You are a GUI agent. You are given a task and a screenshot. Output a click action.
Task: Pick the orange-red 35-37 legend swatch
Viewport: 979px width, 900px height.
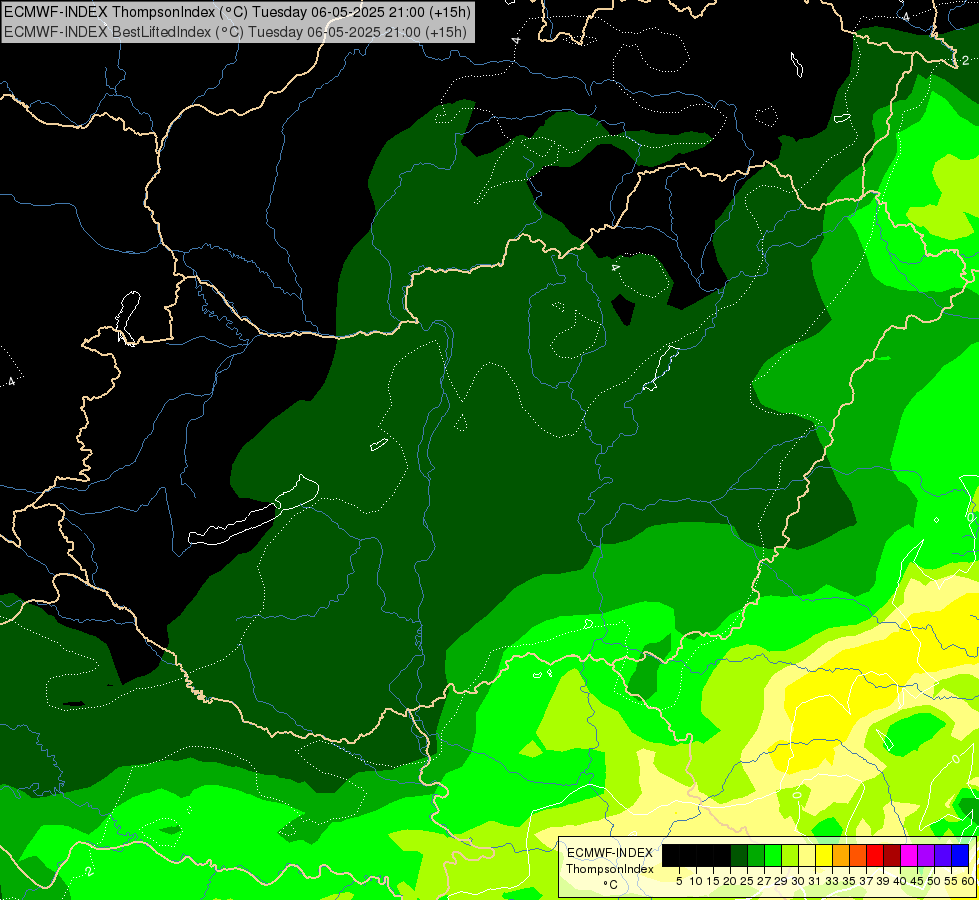(858, 855)
